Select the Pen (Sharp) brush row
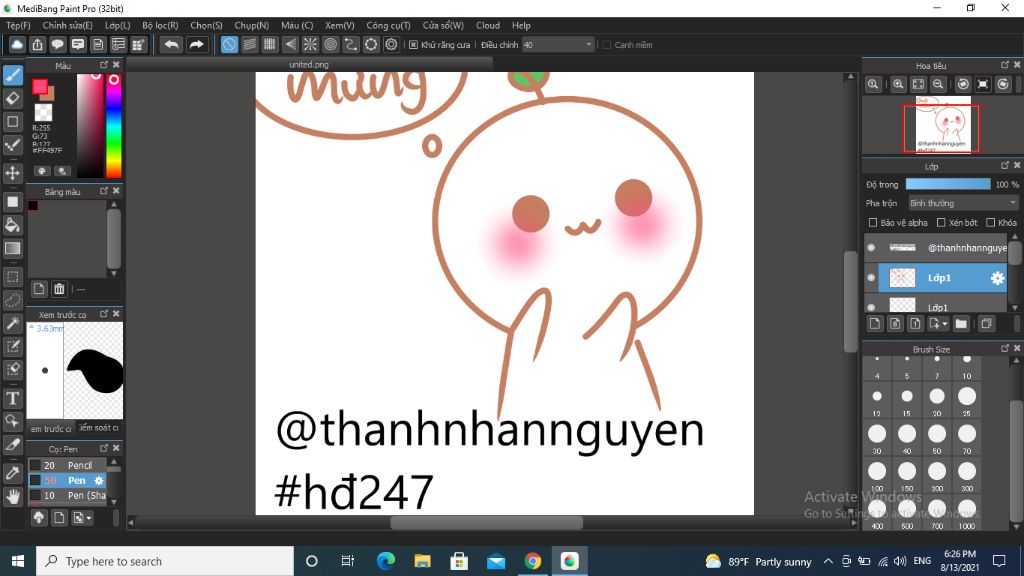Image resolution: width=1024 pixels, height=576 pixels. click(x=67, y=495)
